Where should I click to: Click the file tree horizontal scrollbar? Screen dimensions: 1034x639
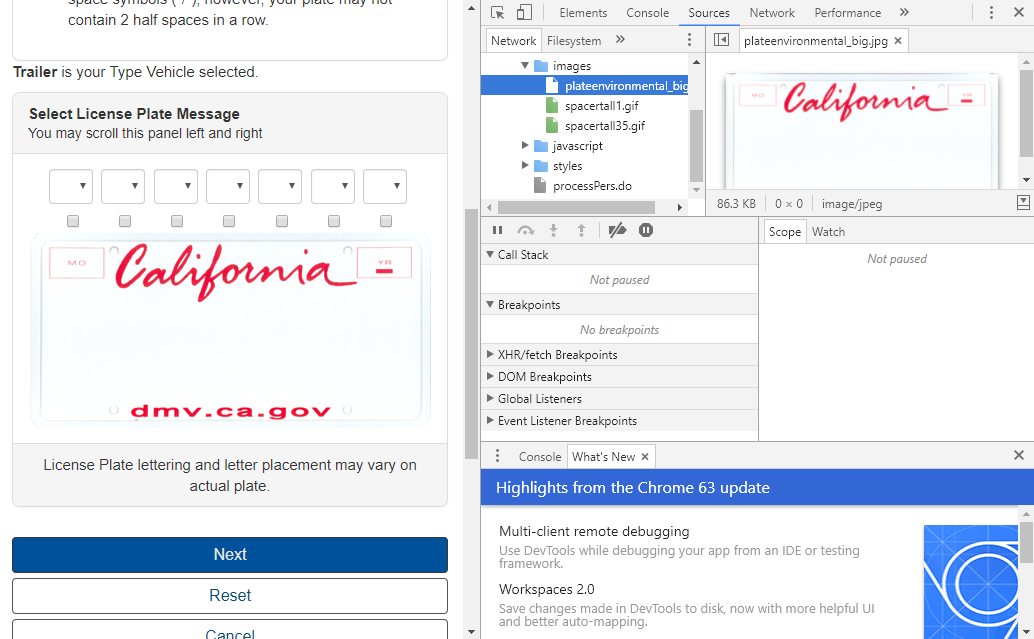pyautogui.click(x=576, y=207)
